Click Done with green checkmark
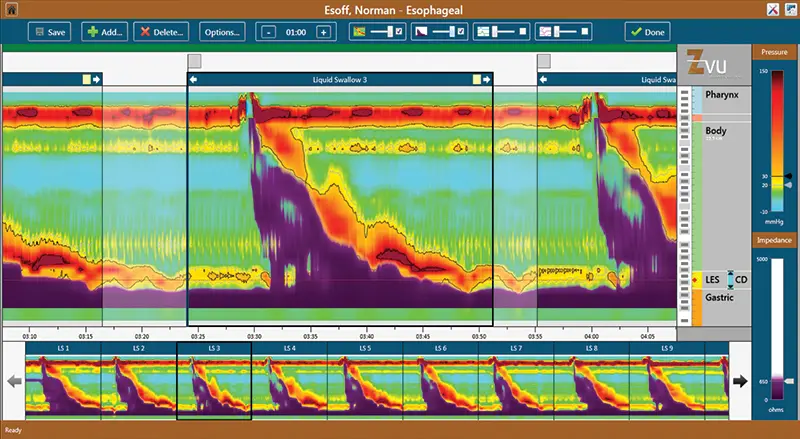The height and width of the screenshot is (439, 800). 647,32
